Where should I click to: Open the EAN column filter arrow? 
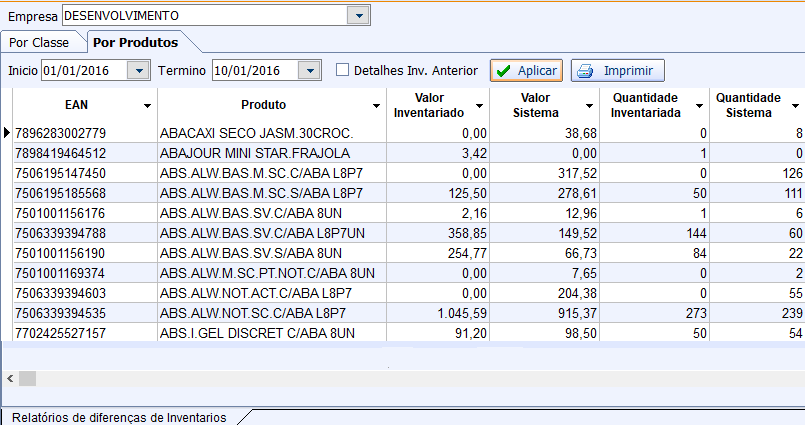[148, 105]
